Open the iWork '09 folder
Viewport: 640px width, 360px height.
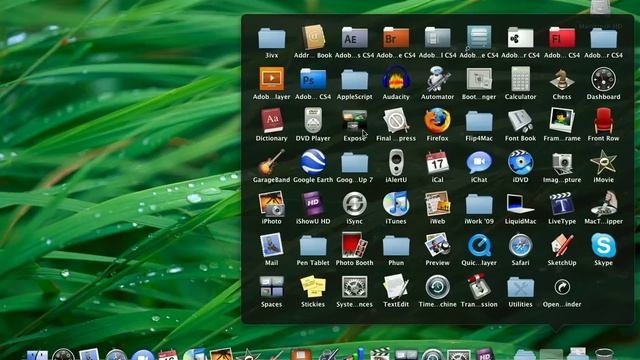479,204
